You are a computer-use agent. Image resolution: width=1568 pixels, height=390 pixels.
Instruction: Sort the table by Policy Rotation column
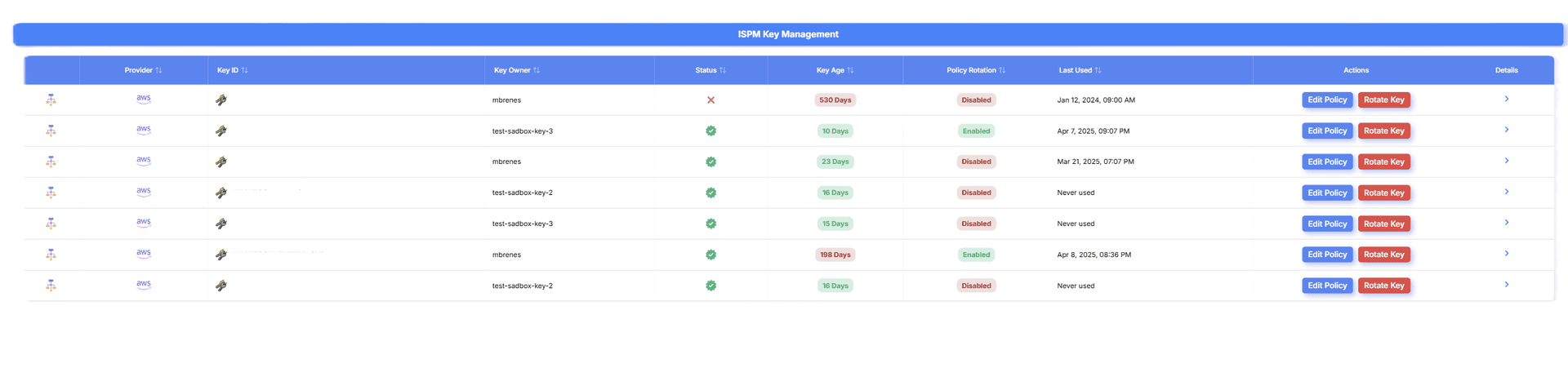(x=976, y=70)
